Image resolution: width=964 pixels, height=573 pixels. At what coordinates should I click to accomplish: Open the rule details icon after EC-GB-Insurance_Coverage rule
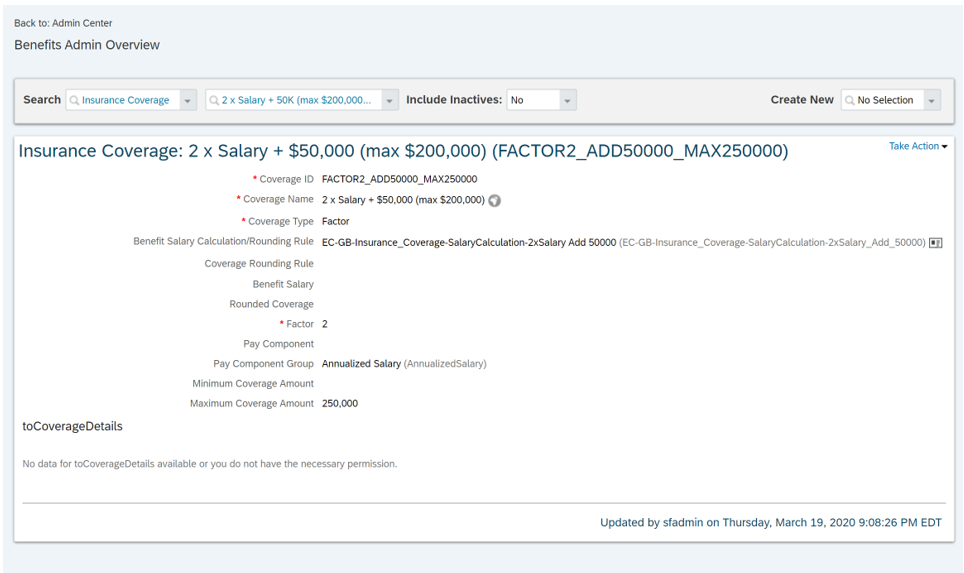(x=935, y=243)
